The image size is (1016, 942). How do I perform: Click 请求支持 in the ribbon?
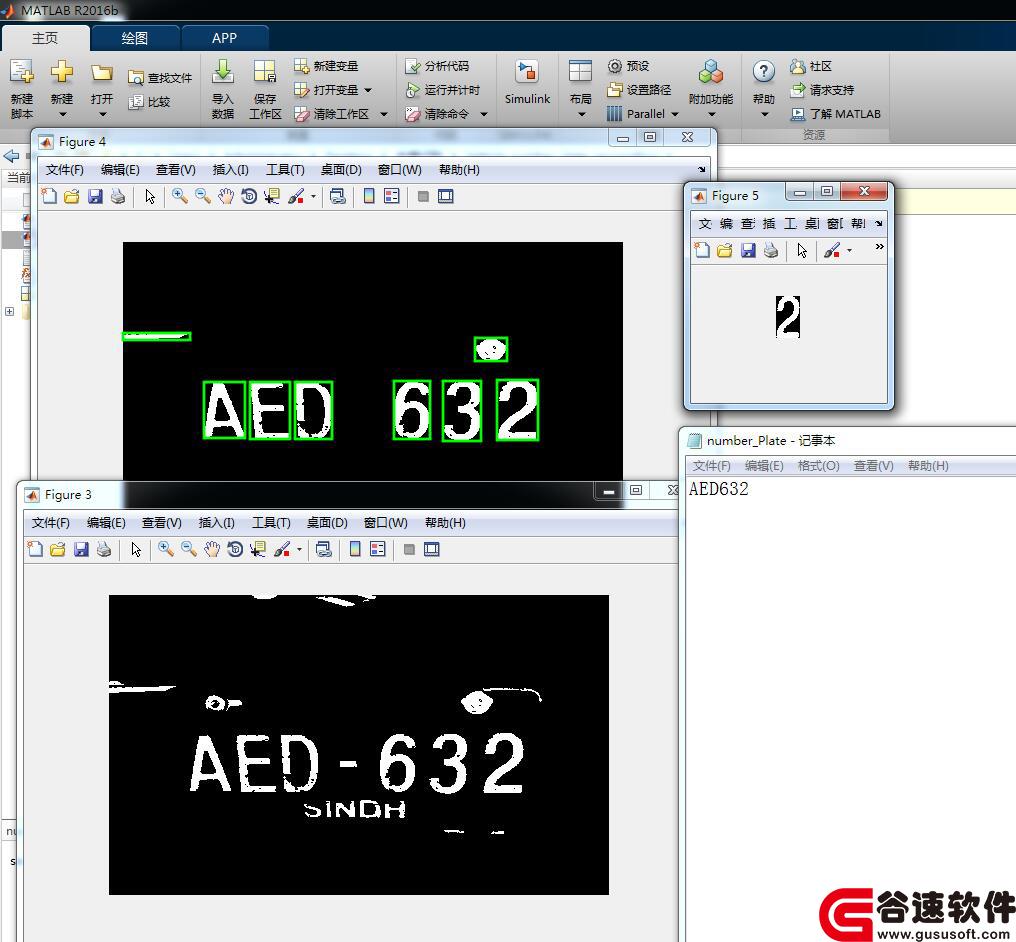822,90
